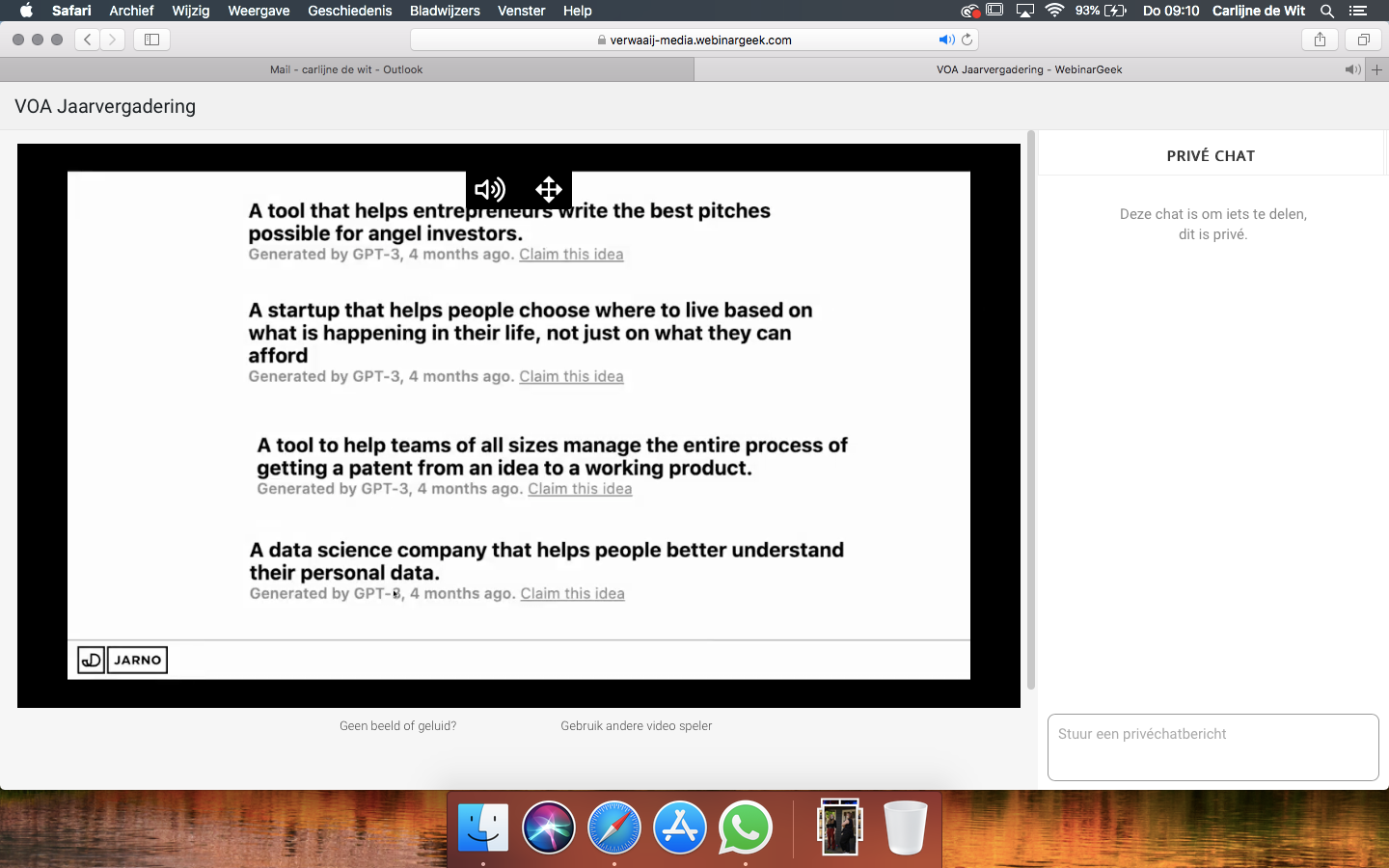Open Safari from the Dock
The height and width of the screenshot is (868, 1389).
pos(614,827)
